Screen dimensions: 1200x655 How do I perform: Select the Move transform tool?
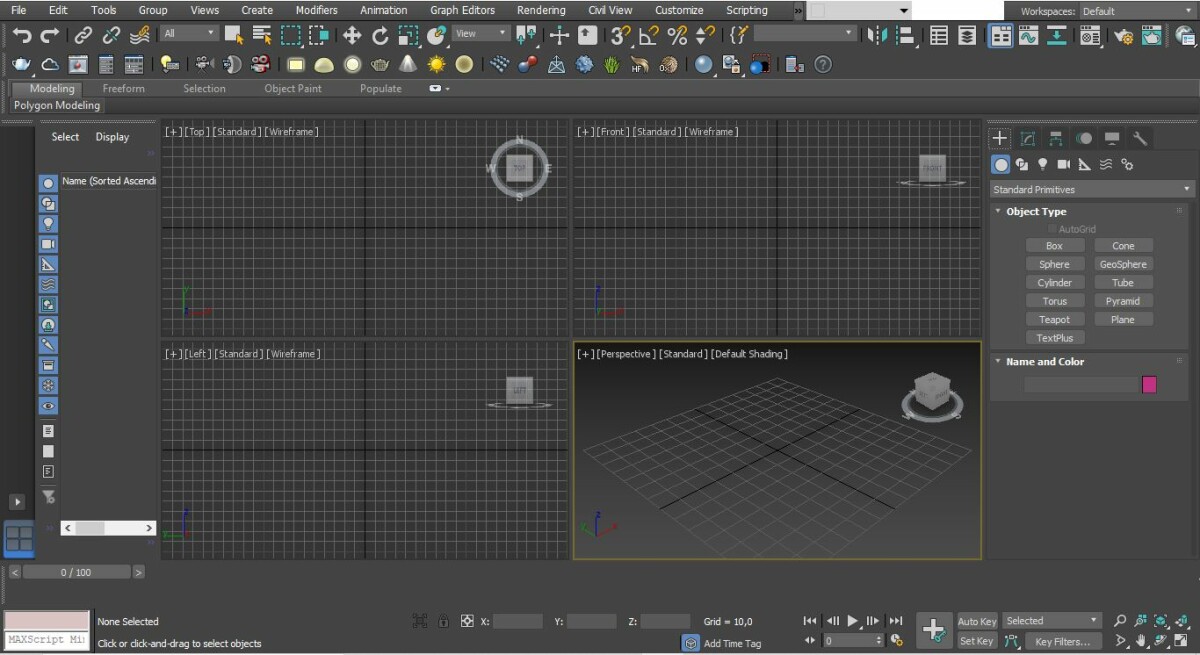(x=352, y=36)
